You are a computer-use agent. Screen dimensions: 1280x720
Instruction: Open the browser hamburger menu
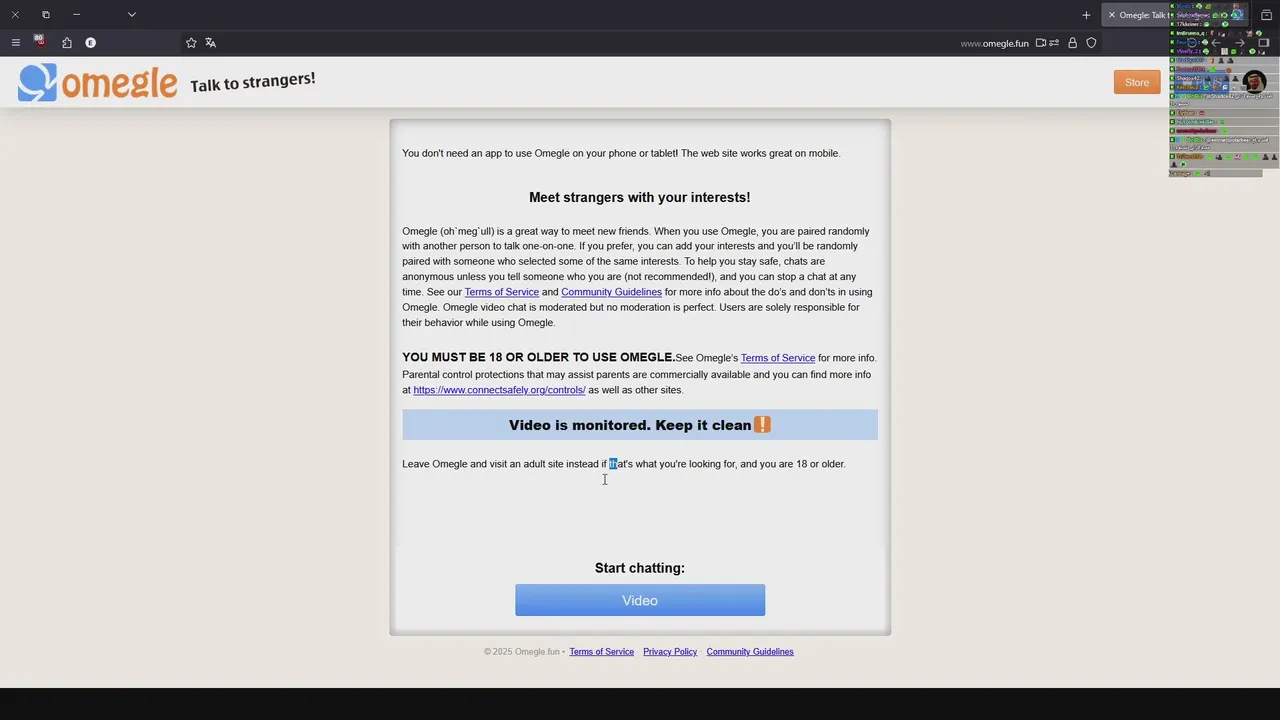pos(15,43)
